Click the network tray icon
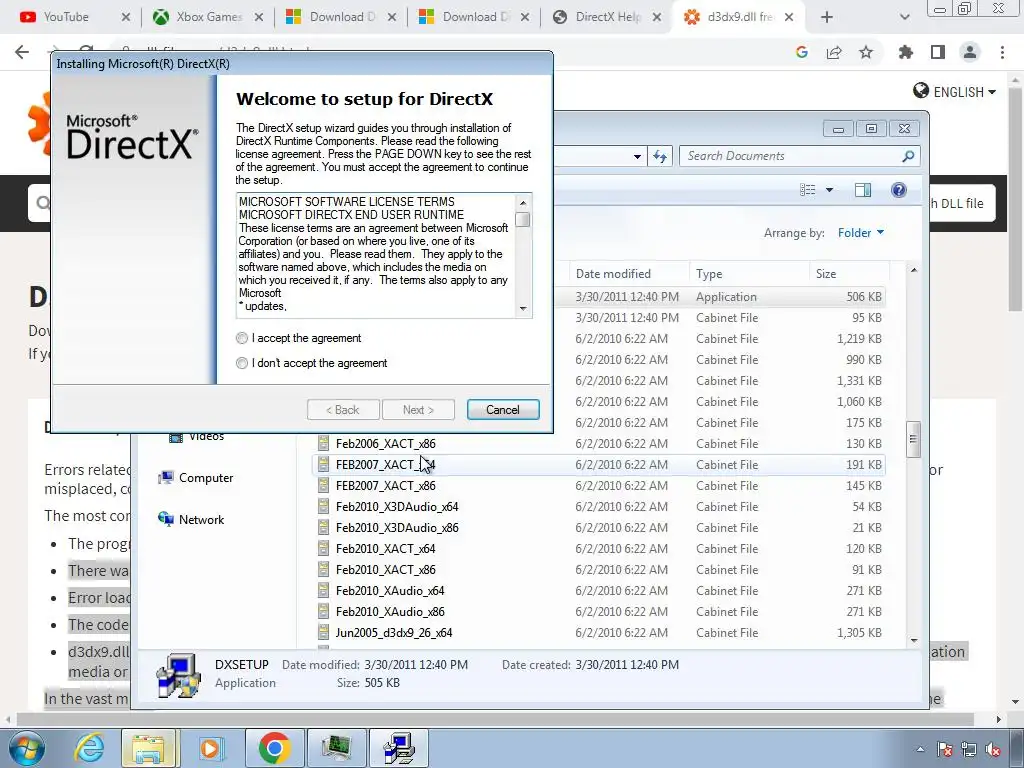The image size is (1024, 768). pos(969,749)
